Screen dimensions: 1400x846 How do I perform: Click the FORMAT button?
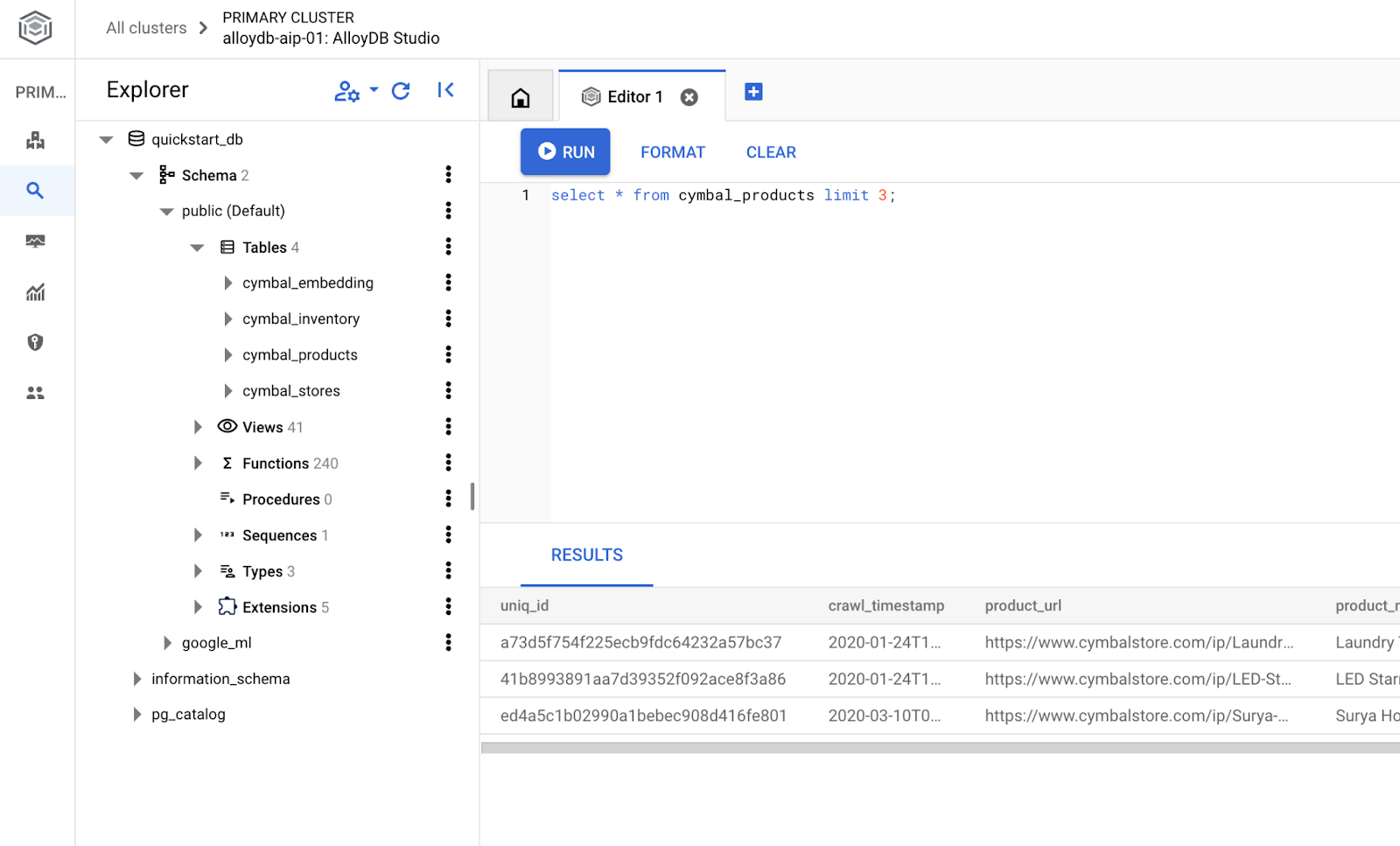click(672, 152)
